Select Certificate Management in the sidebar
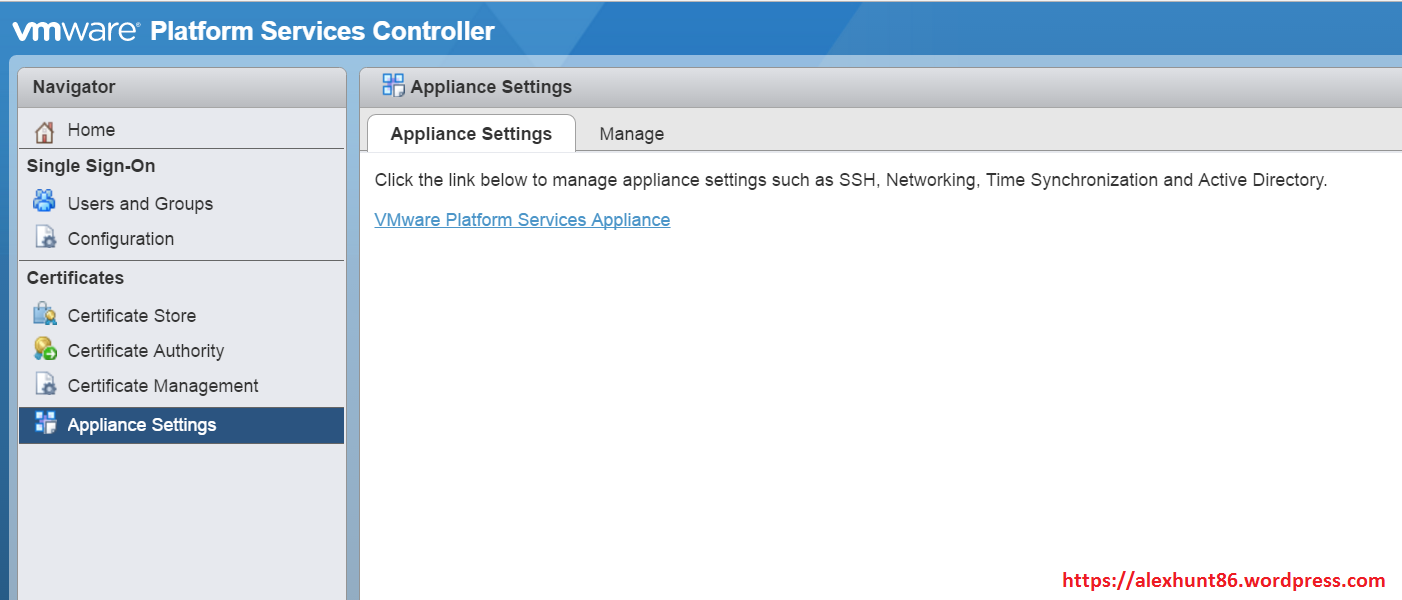This screenshot has height=600, width=1402. coord(162,386)
